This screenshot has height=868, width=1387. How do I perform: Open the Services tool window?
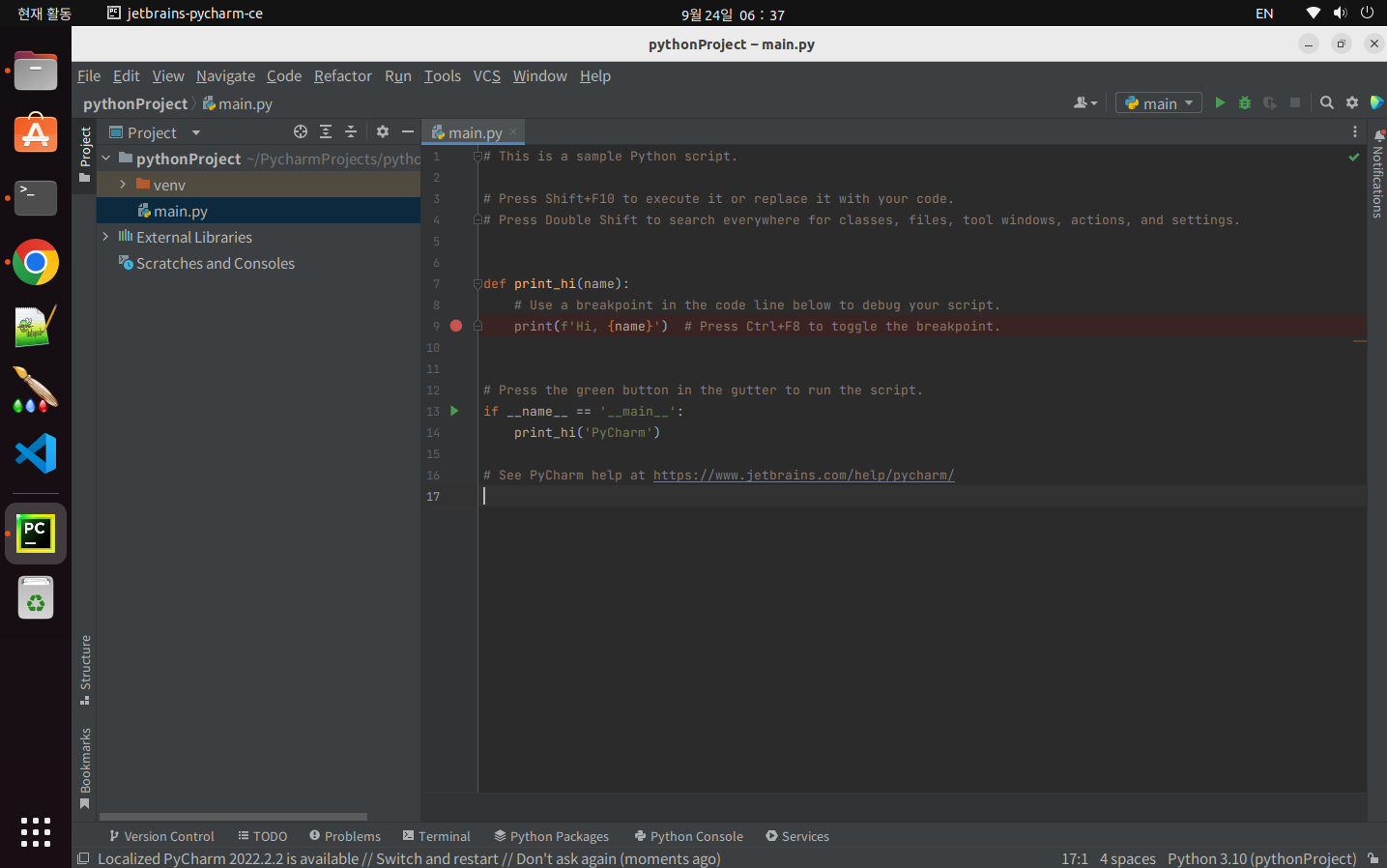[x=797, y=836]
